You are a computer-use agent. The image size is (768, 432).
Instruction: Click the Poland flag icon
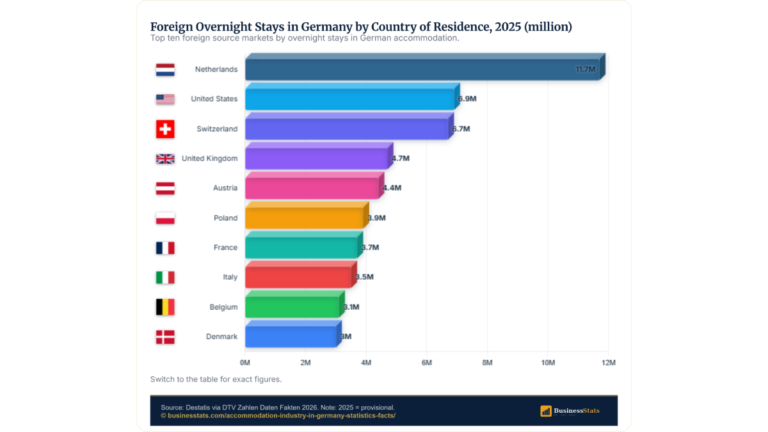[165, 218]
